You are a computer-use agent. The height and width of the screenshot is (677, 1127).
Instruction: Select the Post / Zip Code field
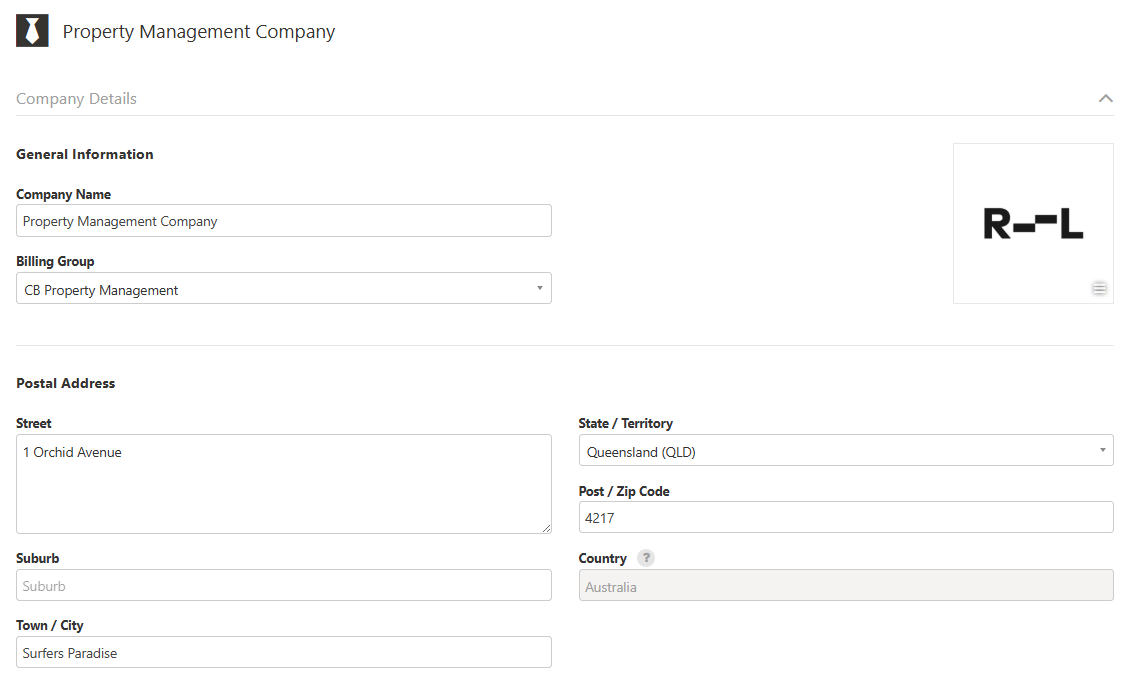click(845, 517)
